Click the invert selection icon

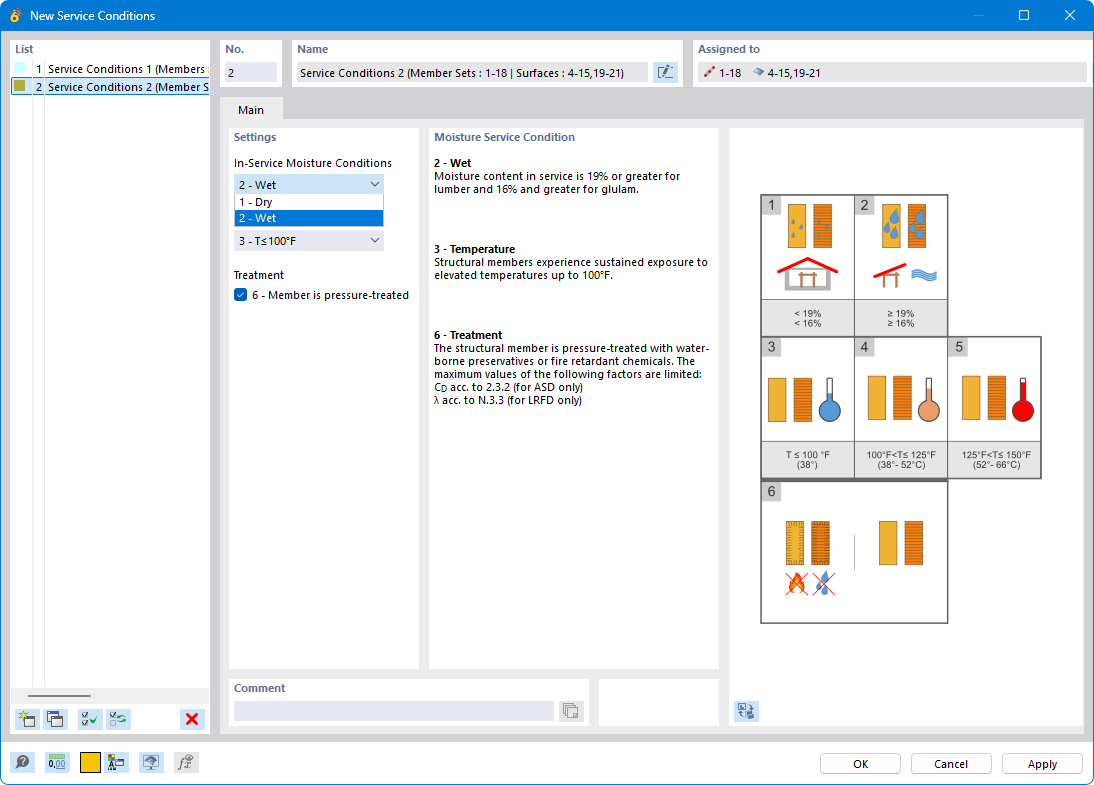click(118, 719)
